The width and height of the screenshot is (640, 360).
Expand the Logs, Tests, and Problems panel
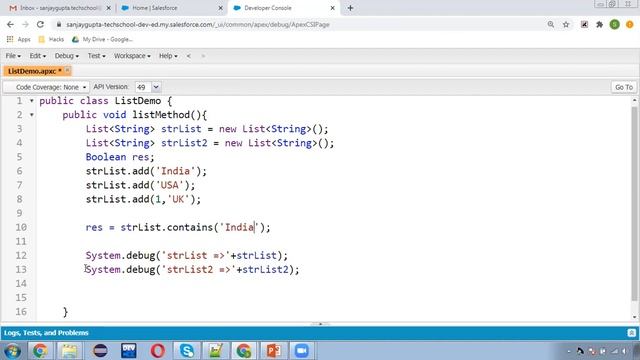click(x=631, y=333)
